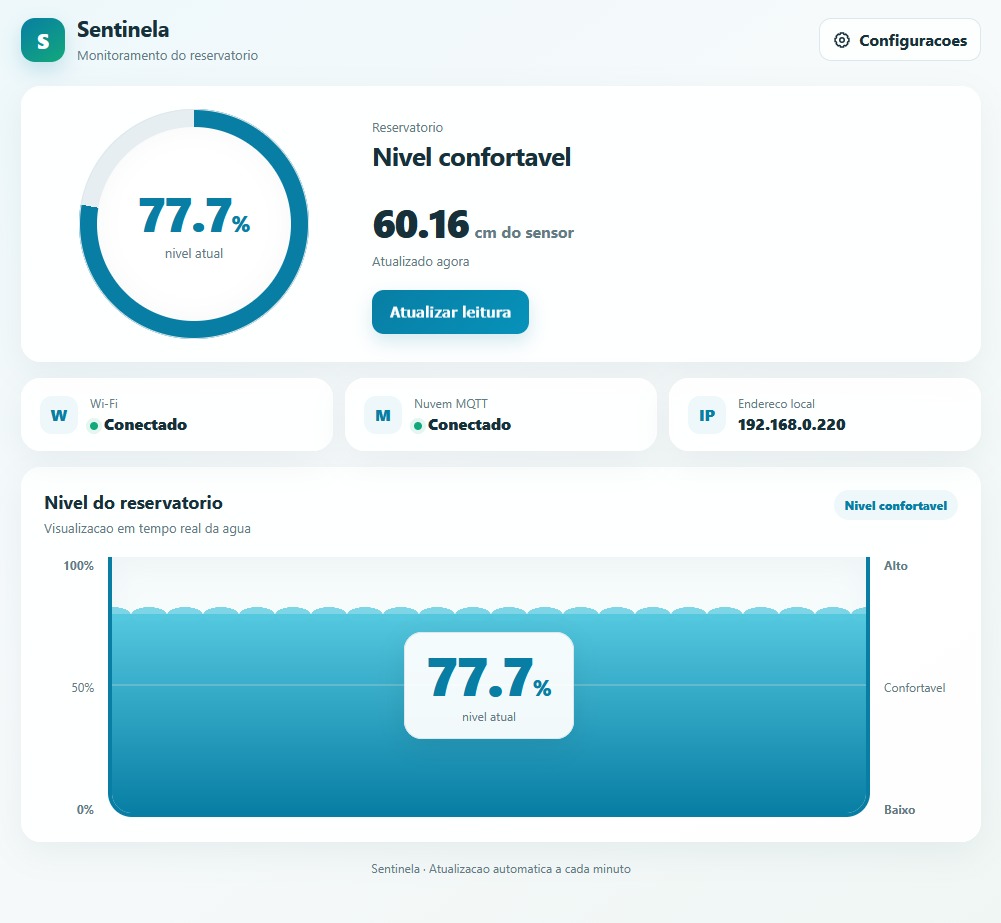The width and height of the screenshot is (1001, 923).
Task: Click the Nivel confortavel status pill
Action: point(896,506)
